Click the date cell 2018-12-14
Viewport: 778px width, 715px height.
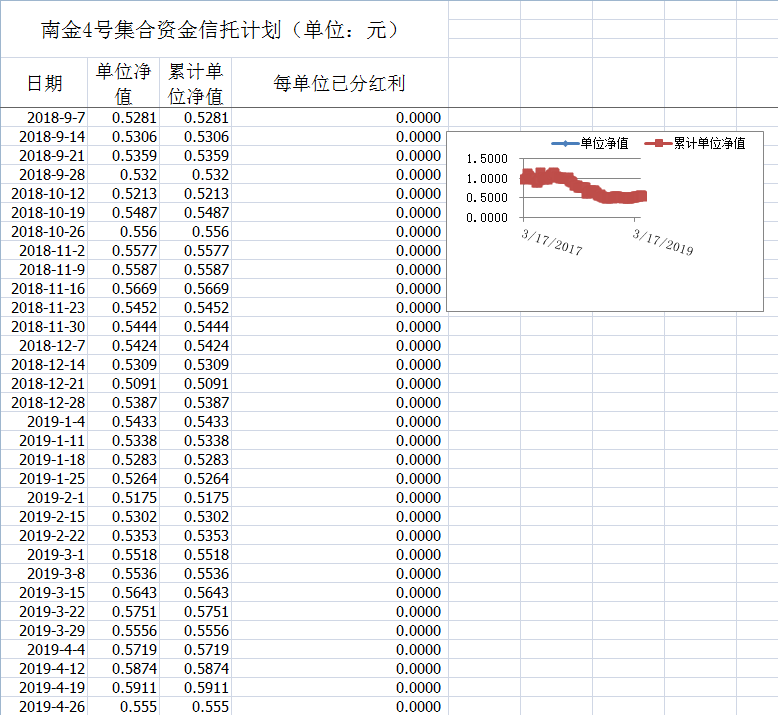coord(44,365)
